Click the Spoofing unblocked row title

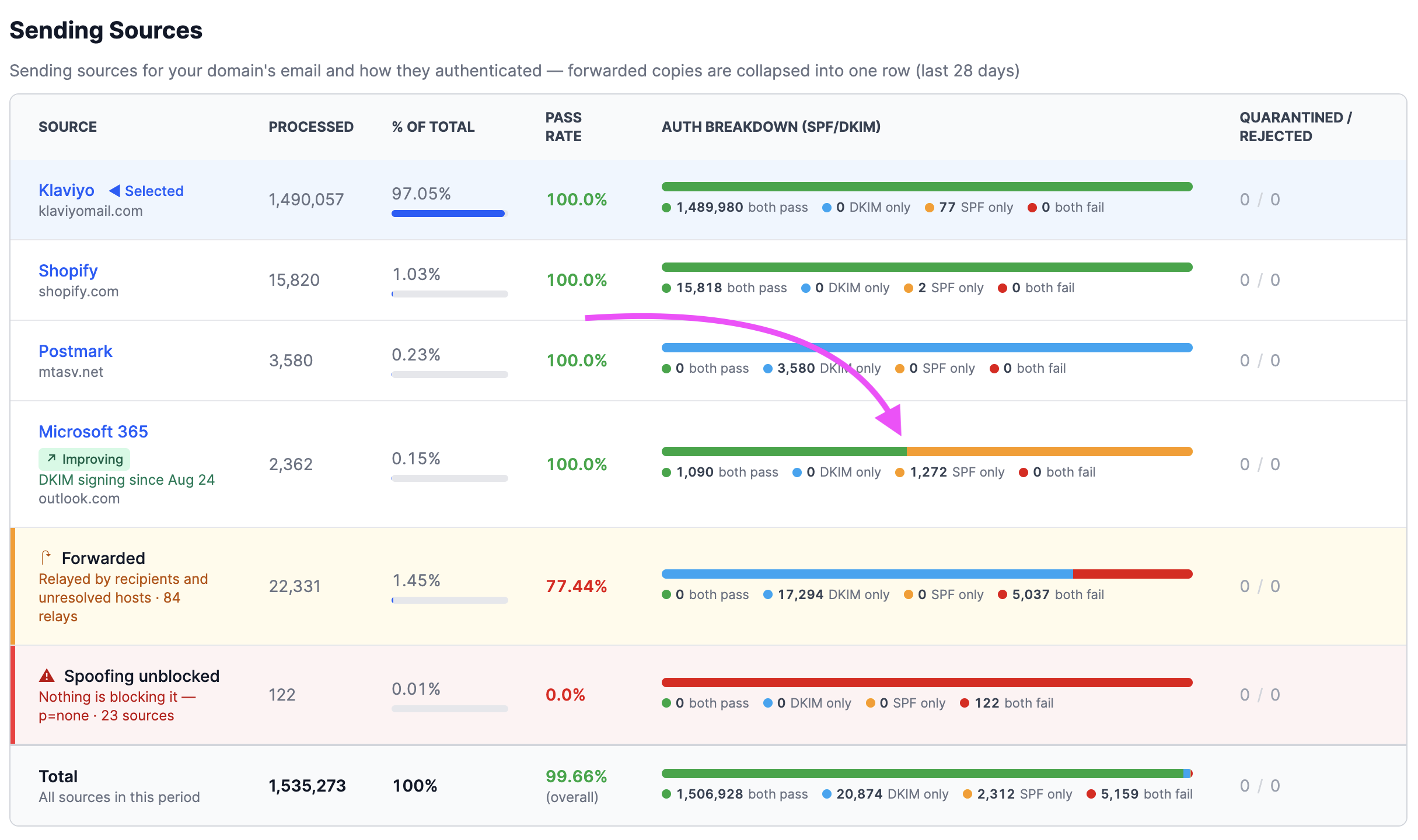click(142, 676)
